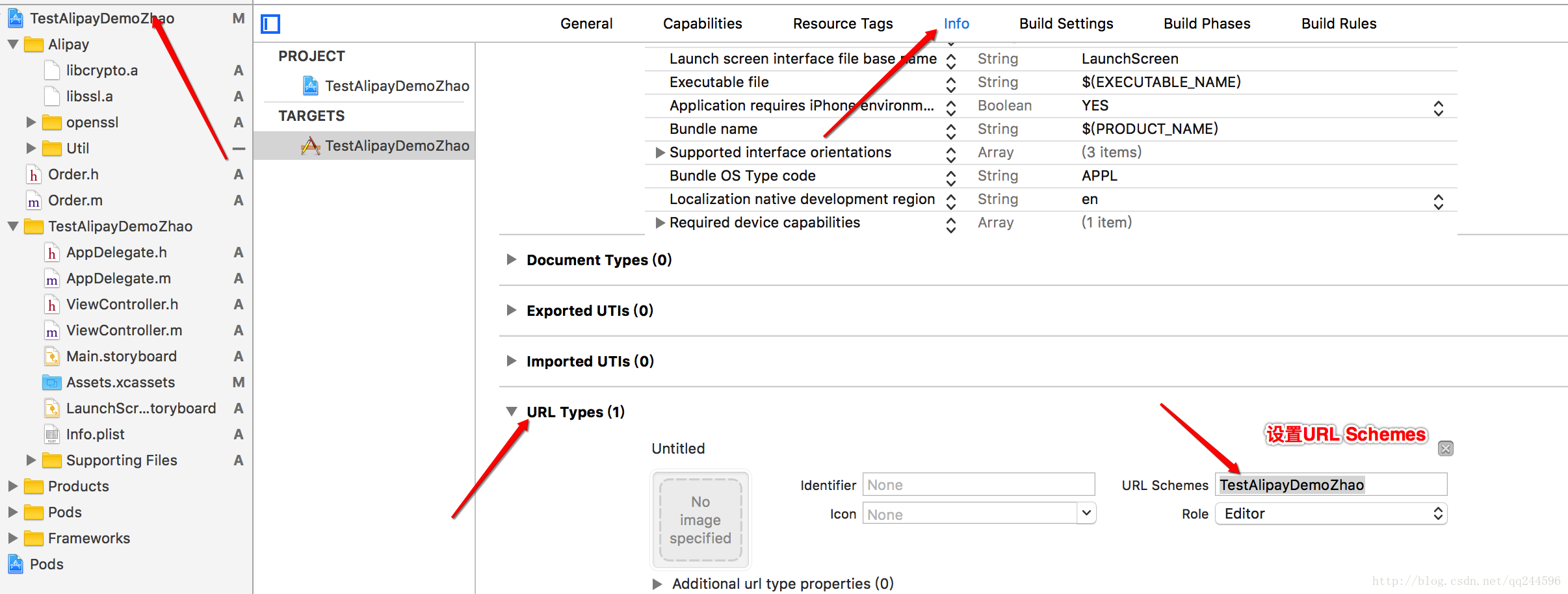Expand Document Types section
The height and width of the screenshot is (594, 1568).
tap(512, 260)
